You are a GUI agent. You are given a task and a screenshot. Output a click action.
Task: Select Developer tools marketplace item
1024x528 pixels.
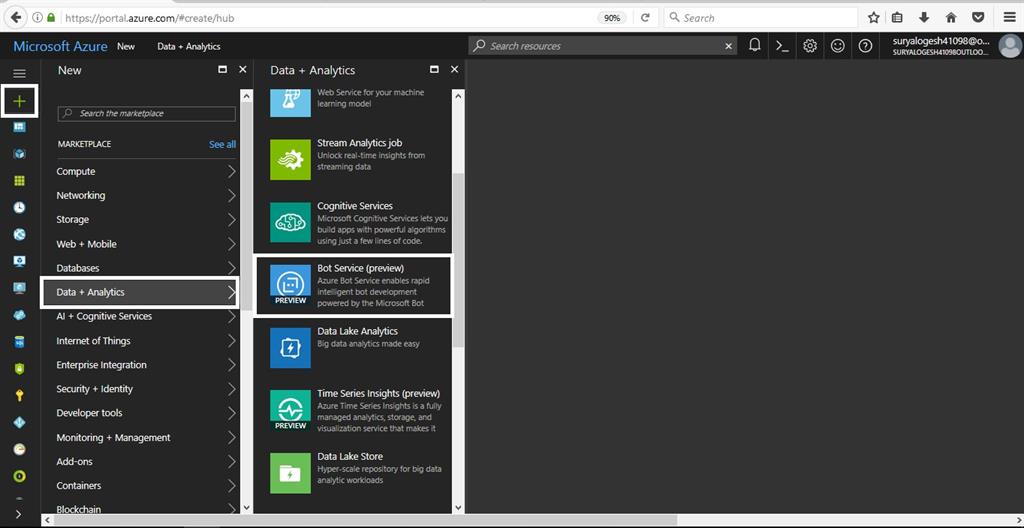140,413
